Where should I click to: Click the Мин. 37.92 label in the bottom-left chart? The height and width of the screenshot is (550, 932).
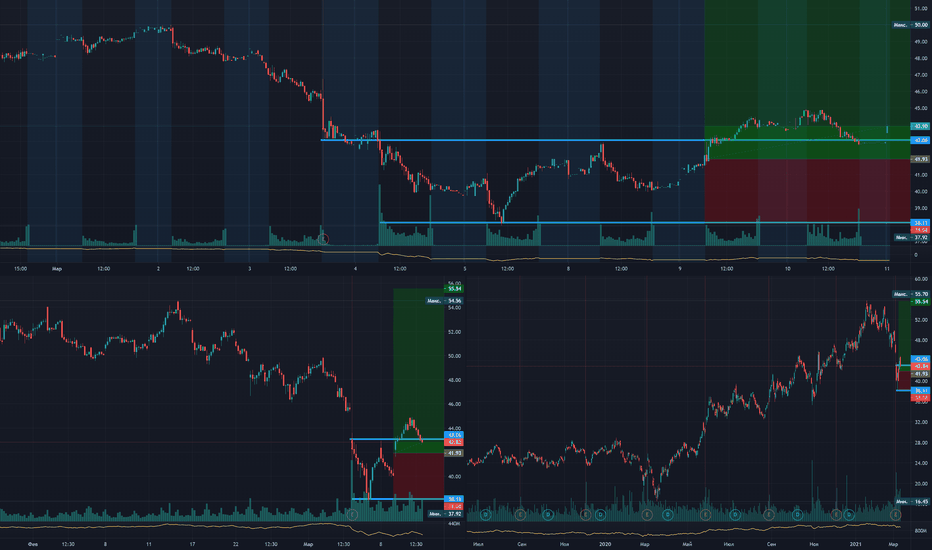pyautogui.click(x=445, y=514)
